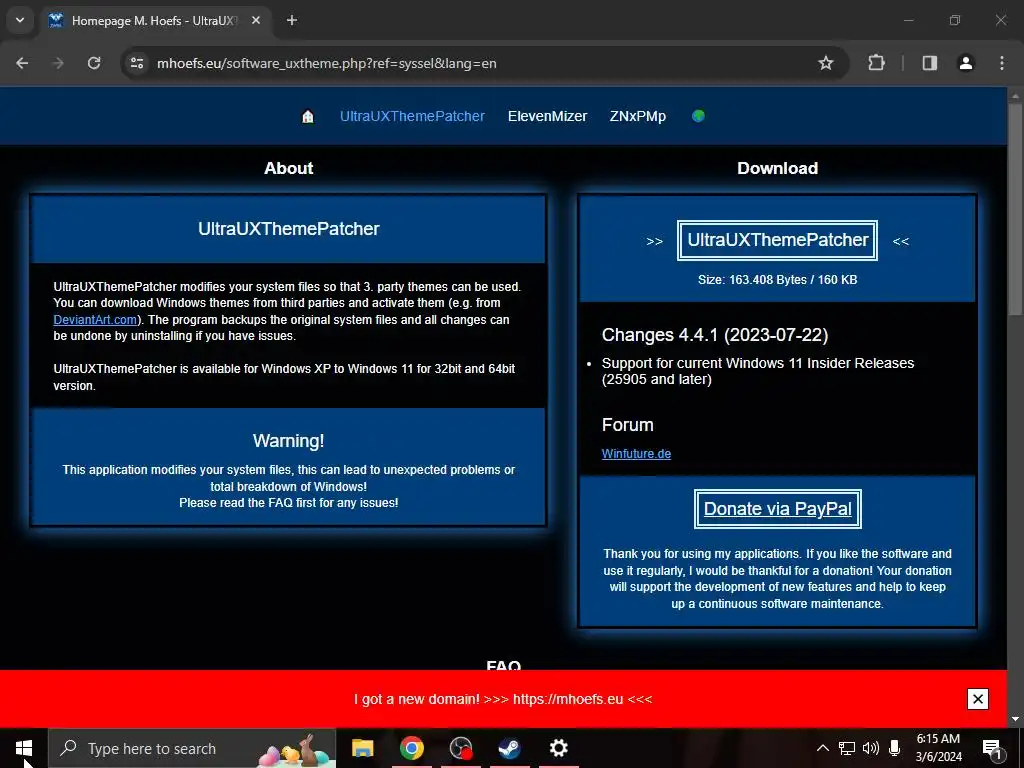Open File Explorer from the taskbar
This screenshot has height=768, width=1024.
click(x=362, y=748)
